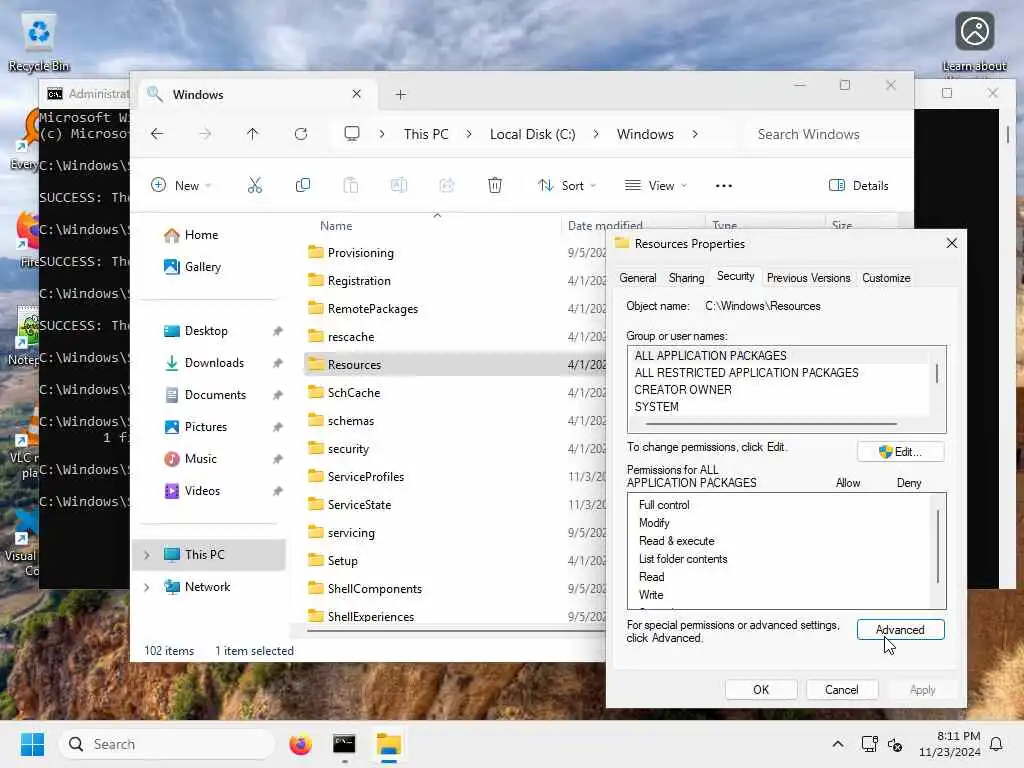Image resolution: width=1024 pixels, height=768 pixels.
Task: Select the Provisioning folder
Action: (x=360, y=253)
